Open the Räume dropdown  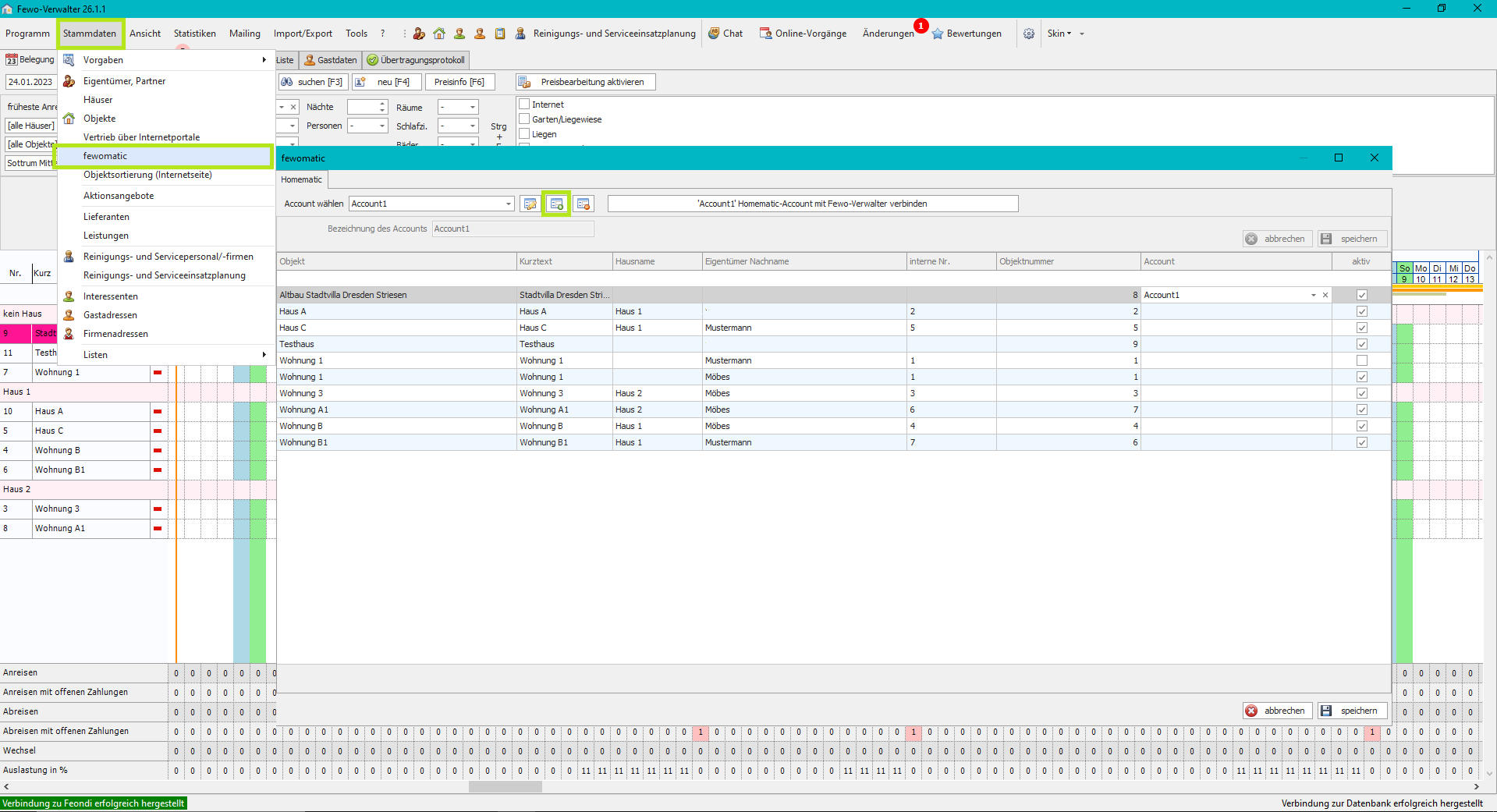(473, 108)
